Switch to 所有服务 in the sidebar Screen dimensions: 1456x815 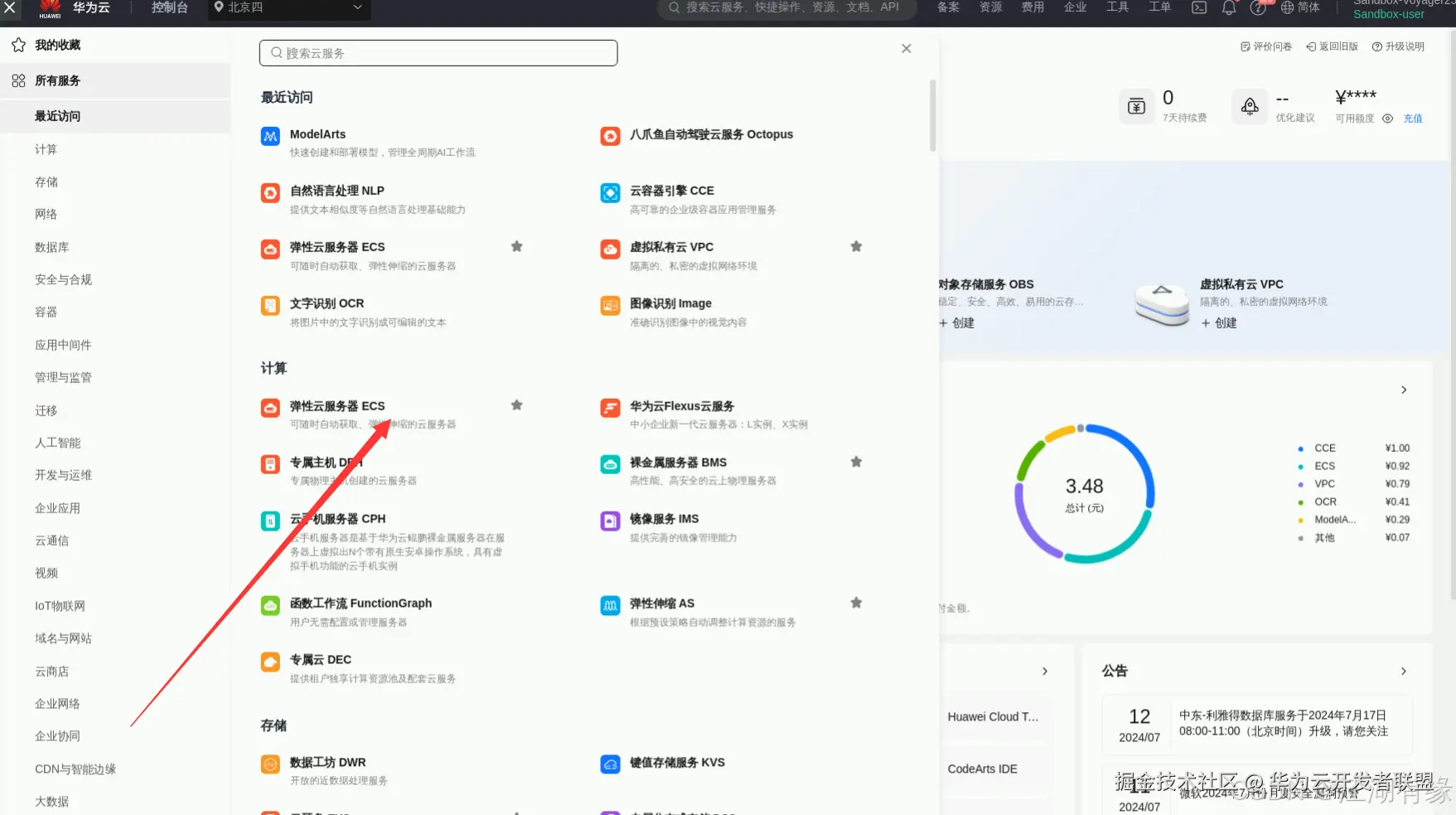point(56,80)
